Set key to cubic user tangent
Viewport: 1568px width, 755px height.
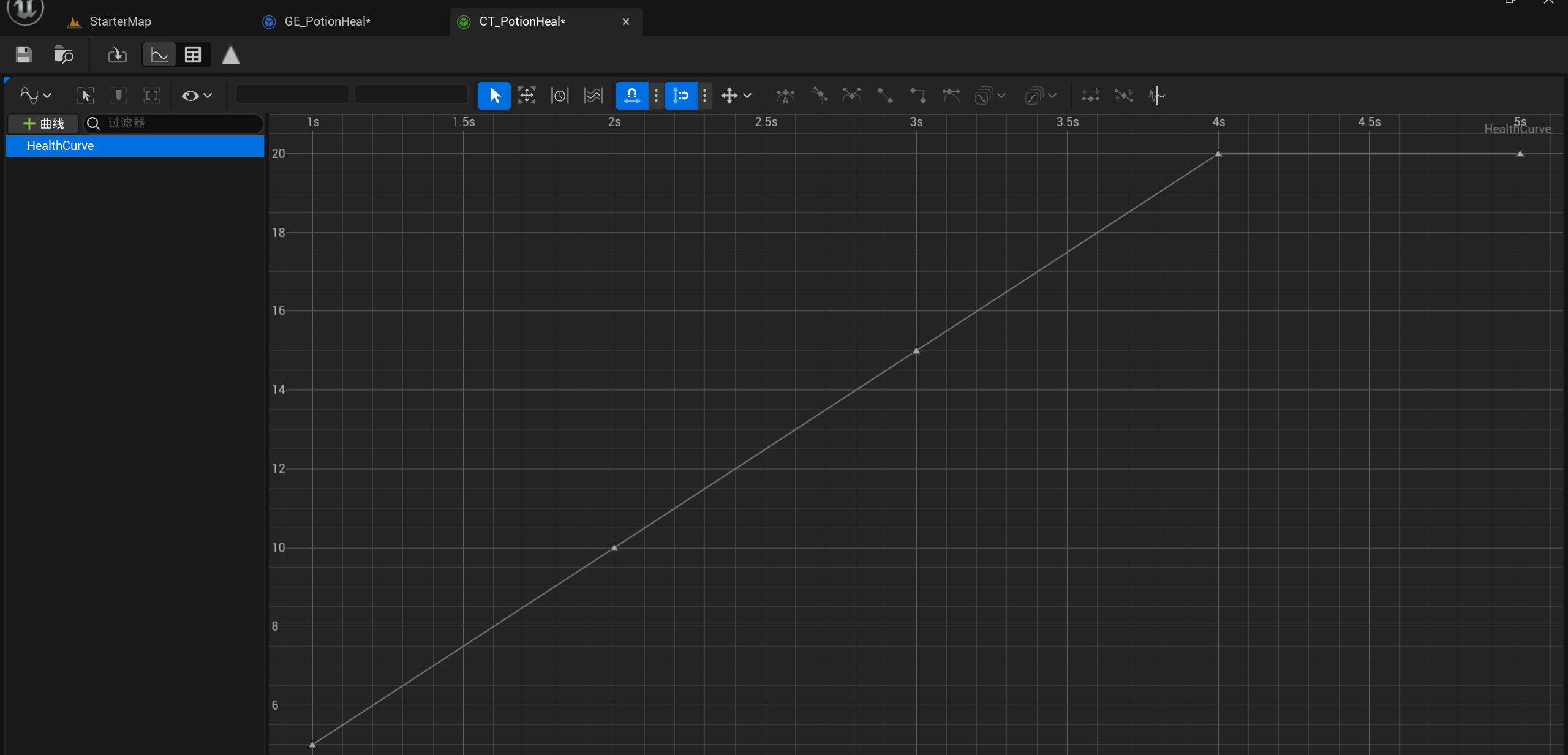click(819, 96)
